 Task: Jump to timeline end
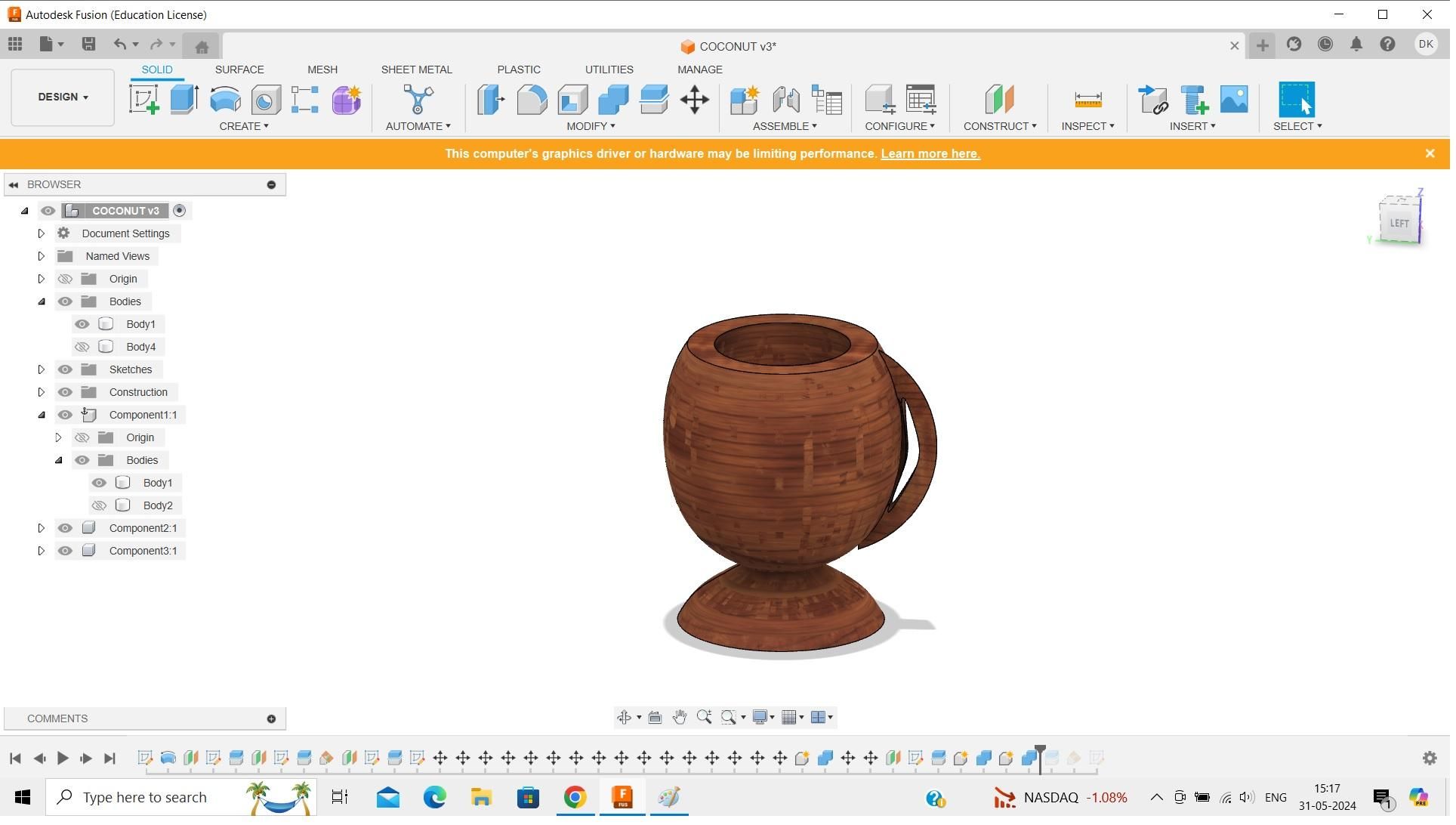click(x=110, y=758)
